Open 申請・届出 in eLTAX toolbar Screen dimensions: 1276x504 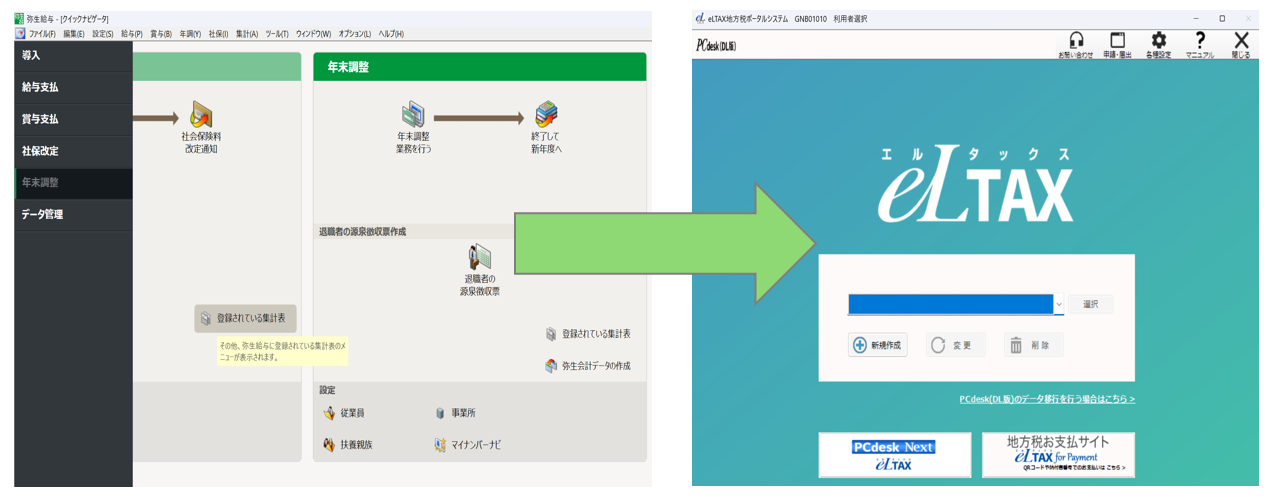point(1117,43)
